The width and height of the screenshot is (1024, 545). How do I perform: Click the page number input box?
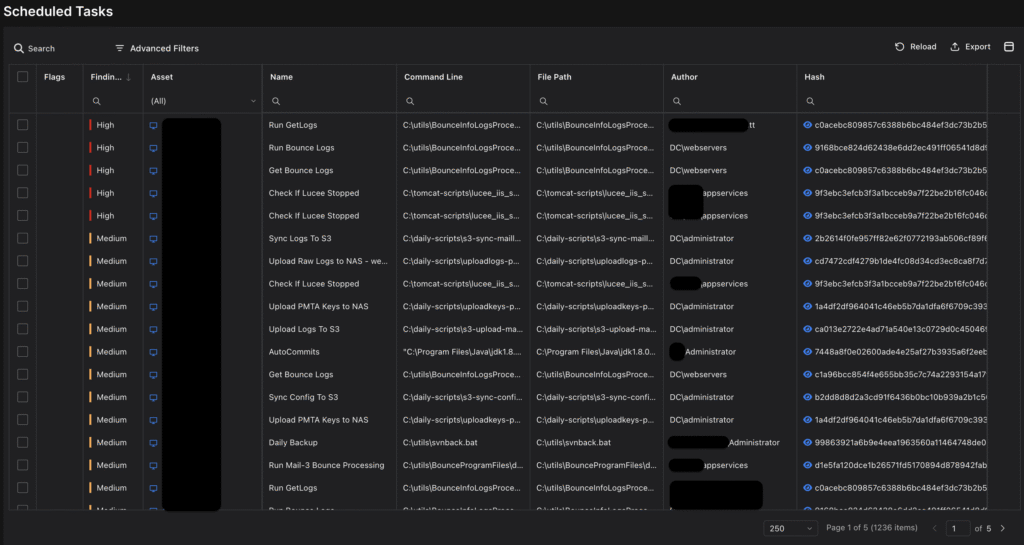click(x=957, y=528)
